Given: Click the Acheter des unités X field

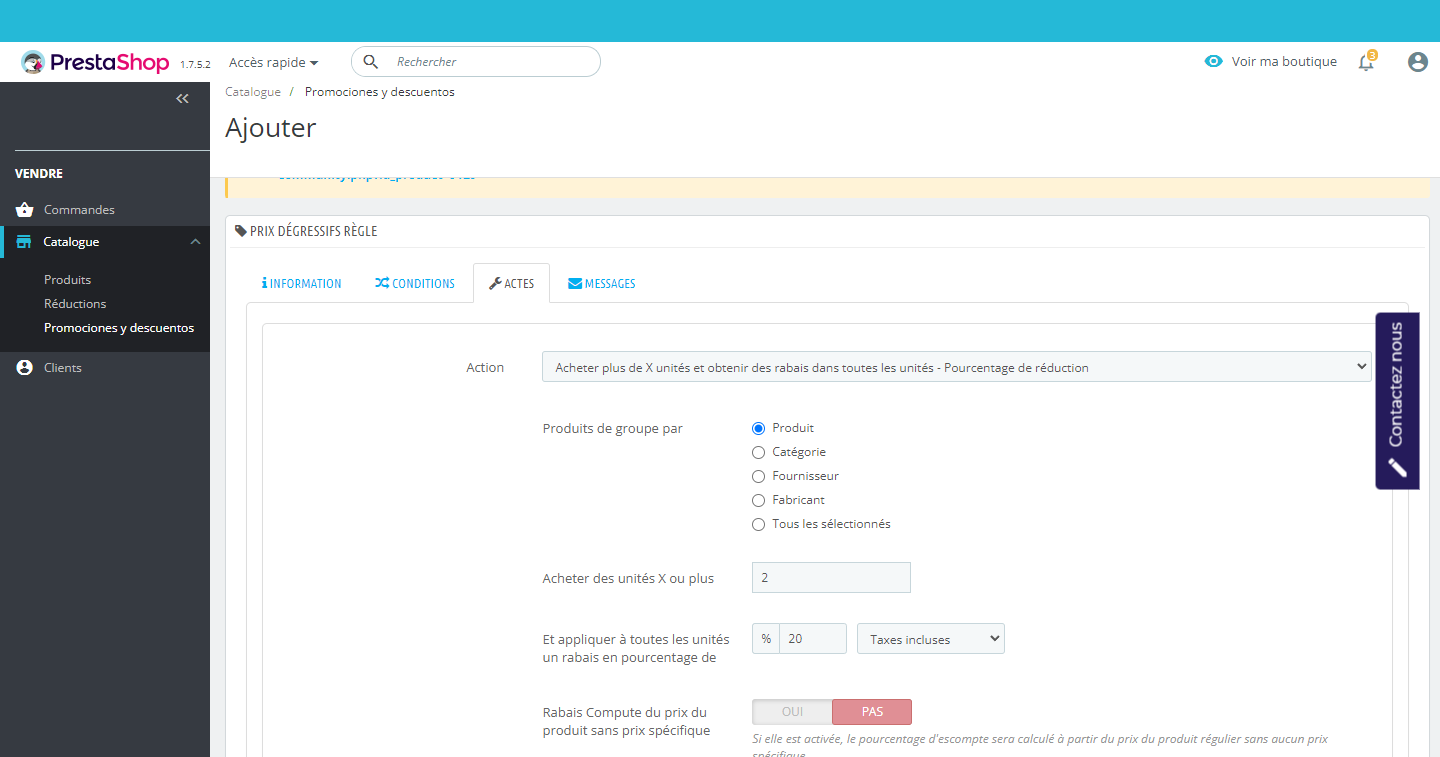Looking at the screenshot, I should click(x=831, y=578).
